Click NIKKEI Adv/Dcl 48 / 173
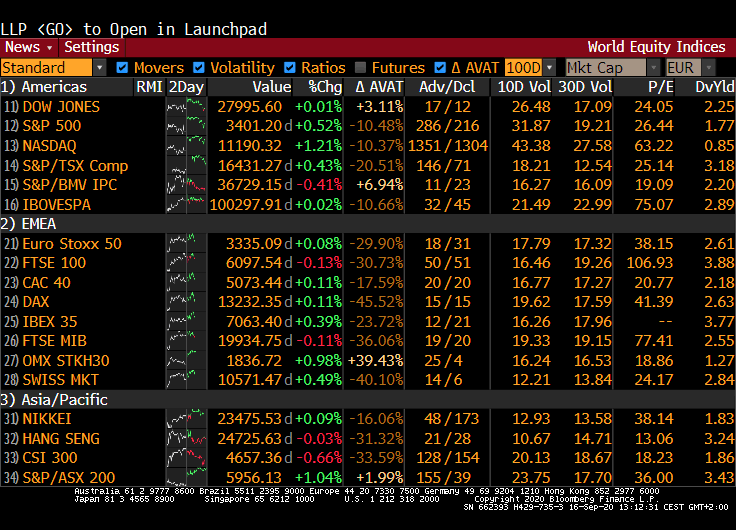This screenshot has width=736, height=530. (452, 418)
